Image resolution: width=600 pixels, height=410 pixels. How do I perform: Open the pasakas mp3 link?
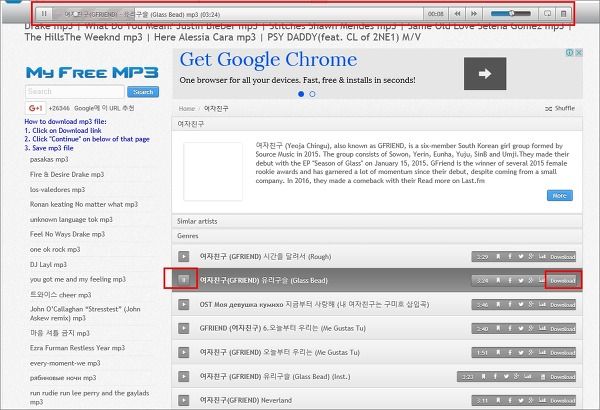click(x=49, y=159)
